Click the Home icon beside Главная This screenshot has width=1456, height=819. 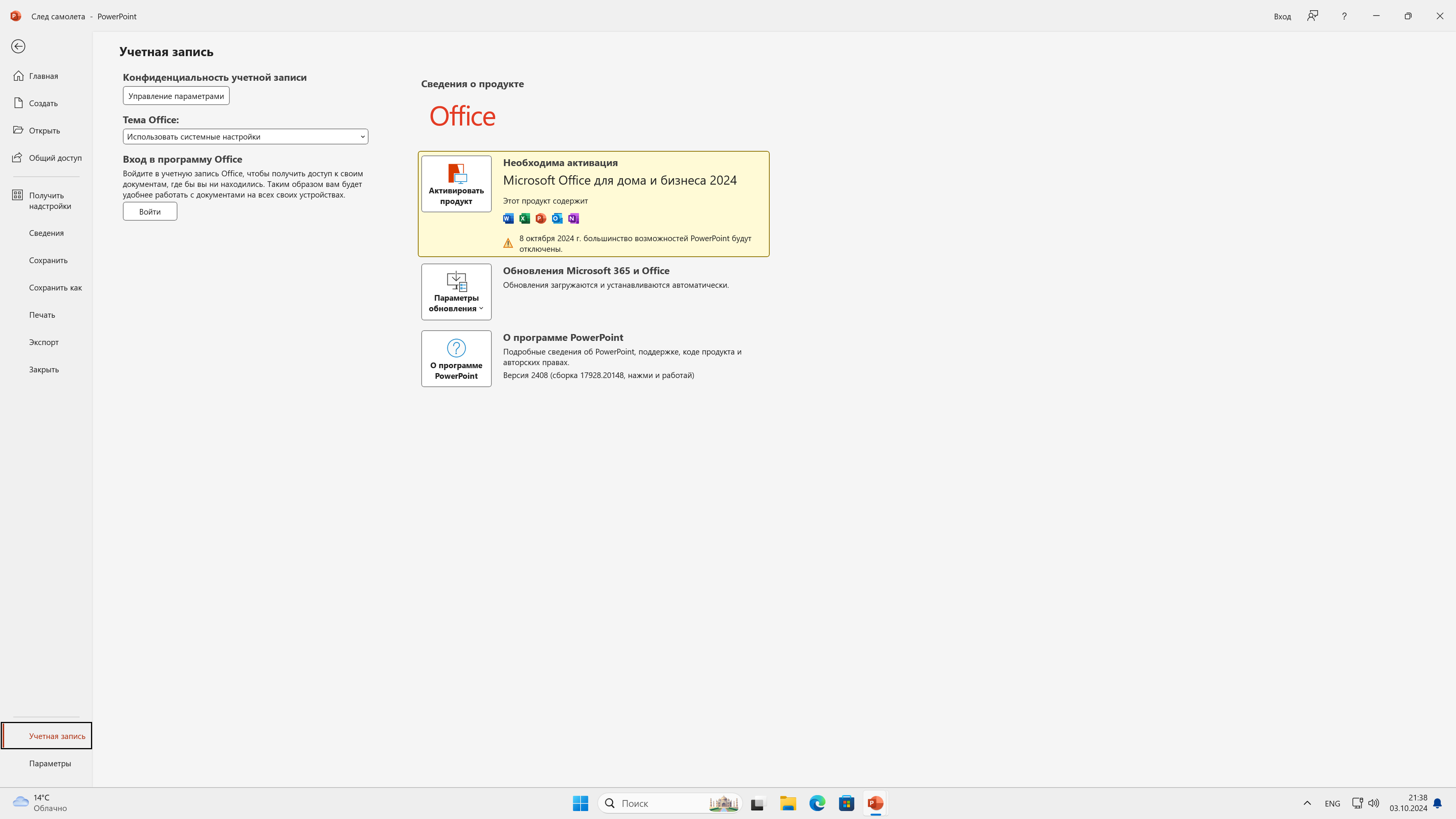(19, 76)
